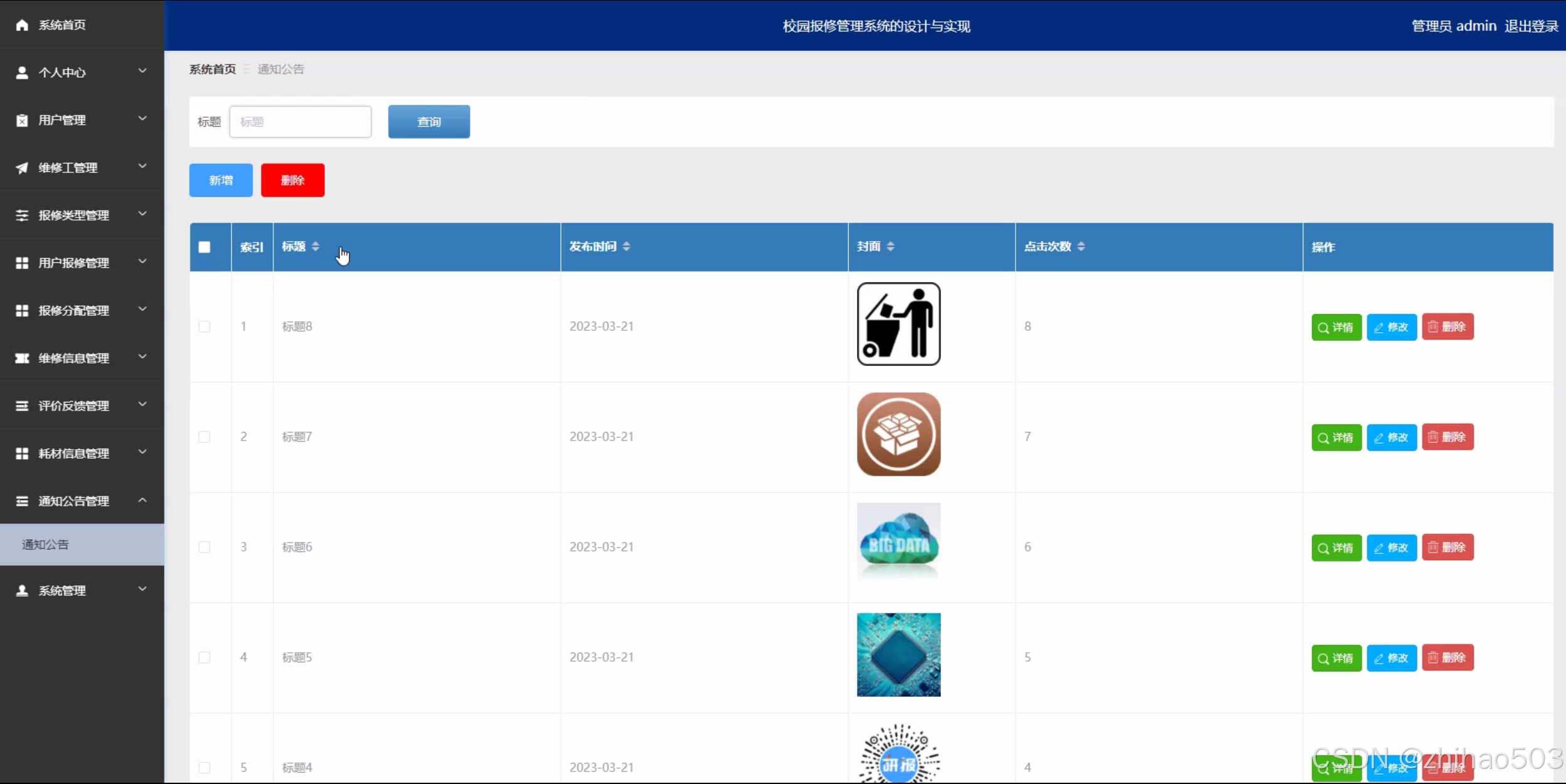This screenshot has width=1566, height=784.
Task: Toggle the select-all checkbox in table header
Action: 204,247
